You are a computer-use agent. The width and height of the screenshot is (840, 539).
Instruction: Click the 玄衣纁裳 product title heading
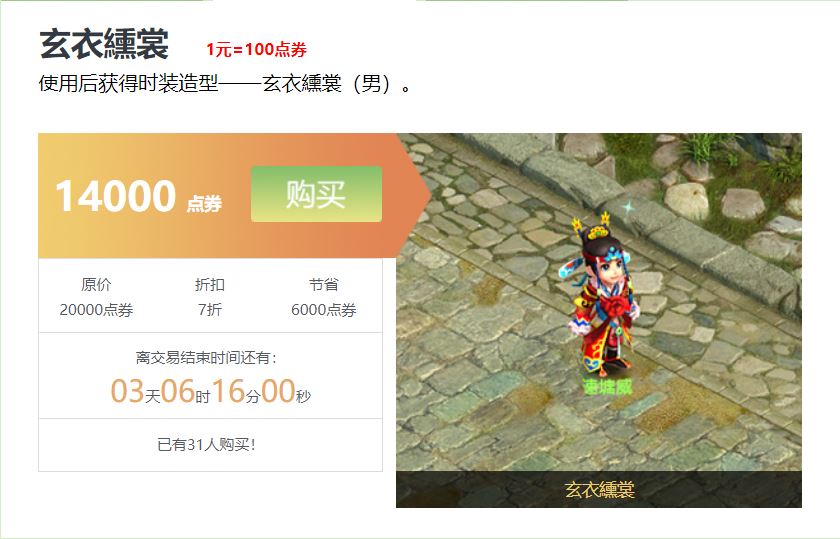[104, 44]
